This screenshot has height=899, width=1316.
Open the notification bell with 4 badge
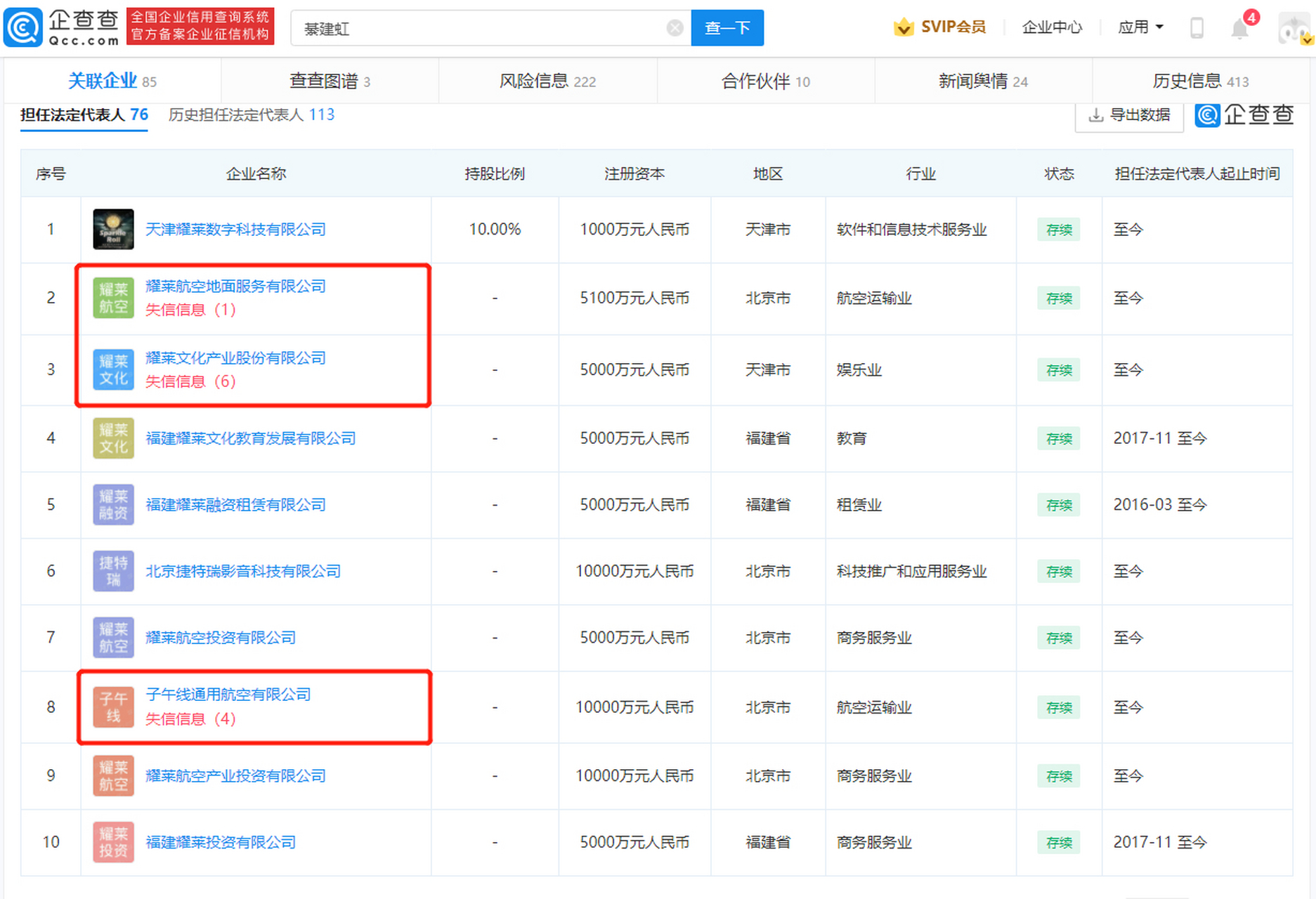(x=1240, y=29)
